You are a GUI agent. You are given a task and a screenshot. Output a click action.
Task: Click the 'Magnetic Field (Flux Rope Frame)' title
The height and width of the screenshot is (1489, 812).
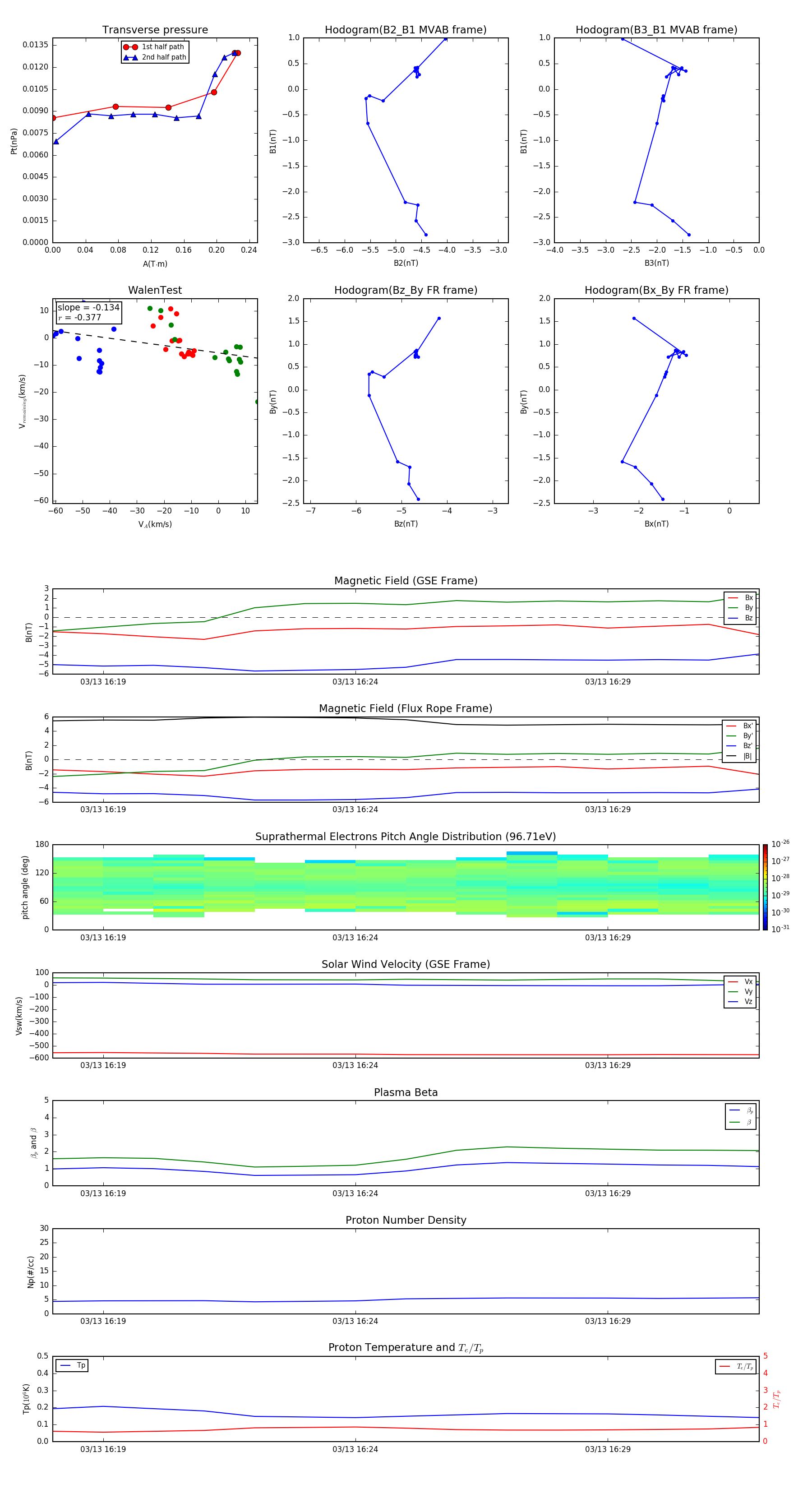(x=406, y=709)
